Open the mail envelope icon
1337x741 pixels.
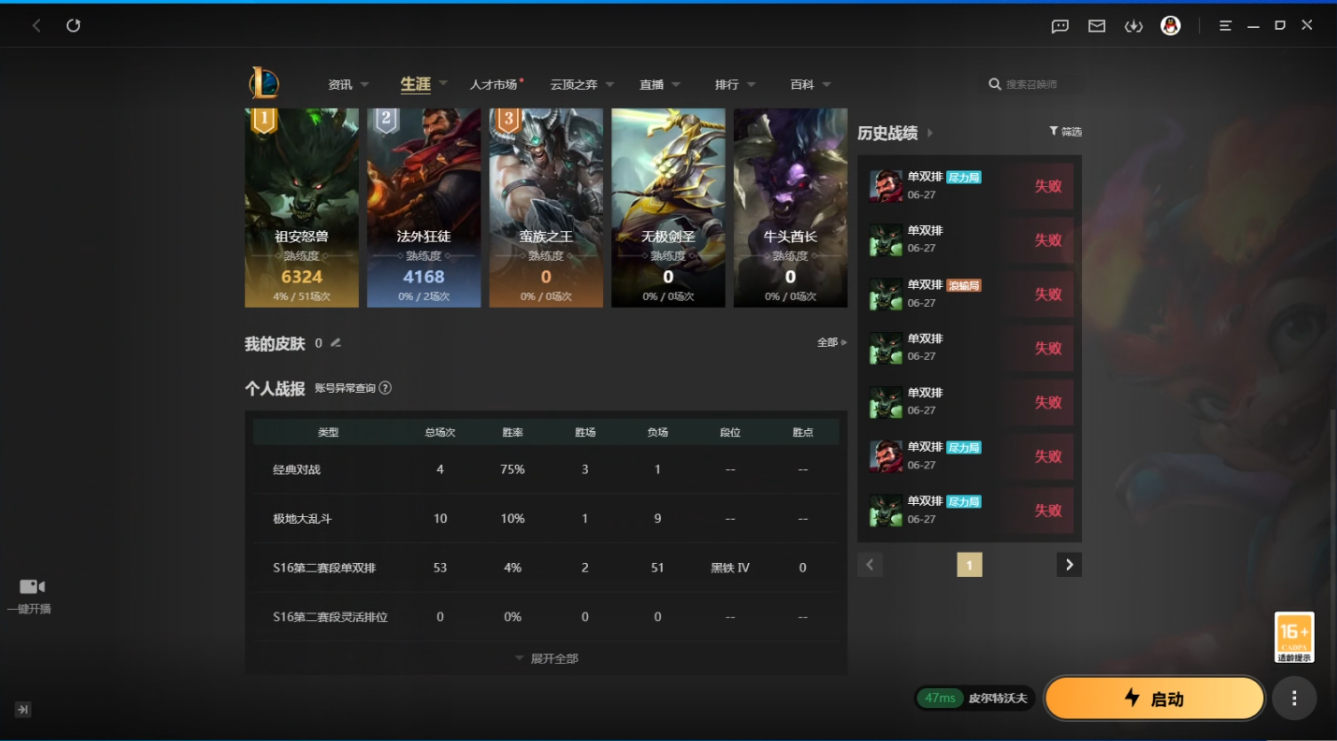click(x=1097, y=26)
